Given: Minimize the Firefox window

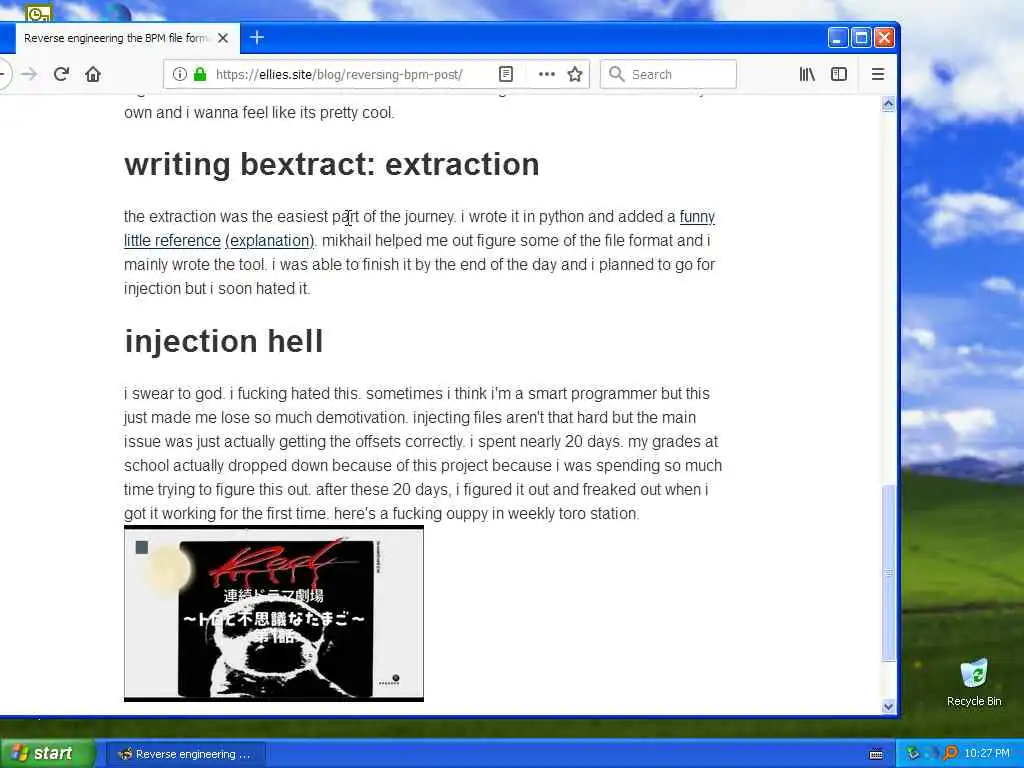Looking at the screenshot, I should 837,38.
